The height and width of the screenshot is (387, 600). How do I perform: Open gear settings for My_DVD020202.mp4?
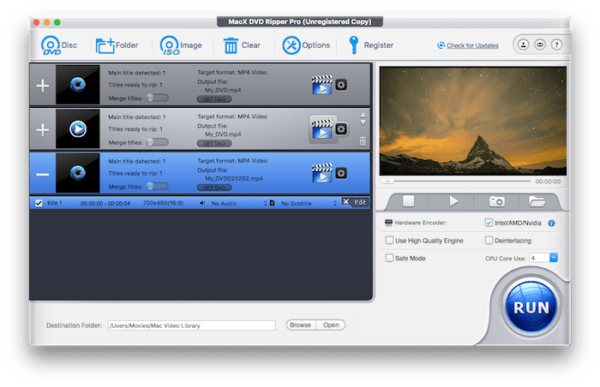point(341,173)
